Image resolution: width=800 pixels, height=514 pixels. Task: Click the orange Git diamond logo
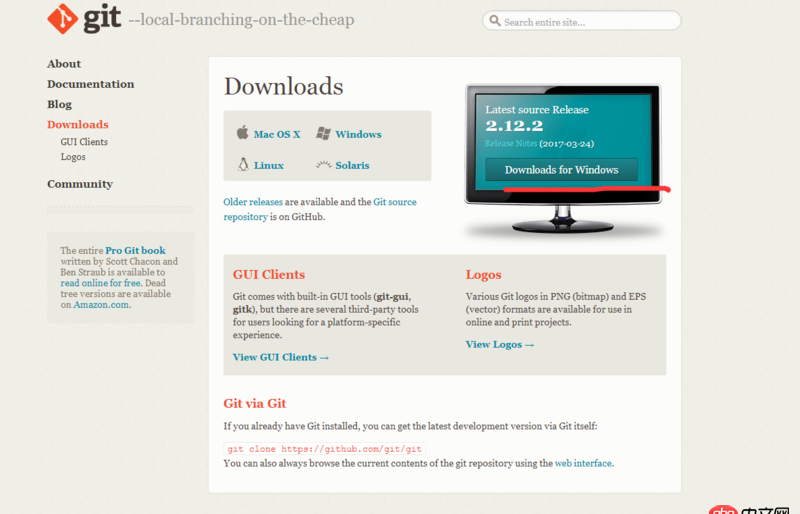pos(62,19)
